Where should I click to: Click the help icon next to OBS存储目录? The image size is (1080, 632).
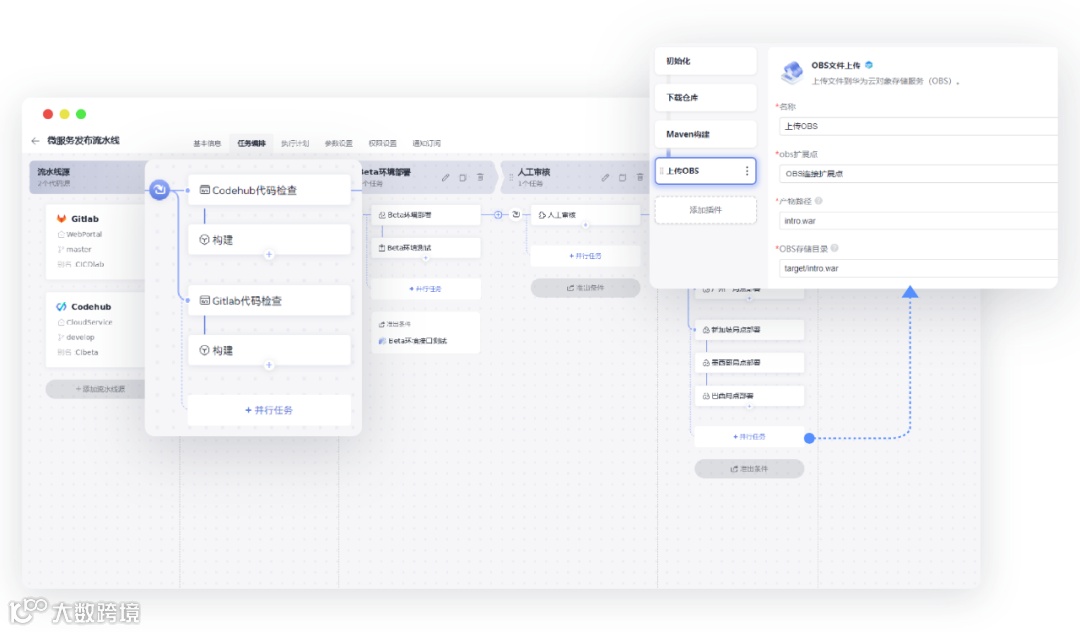[834, 248]
